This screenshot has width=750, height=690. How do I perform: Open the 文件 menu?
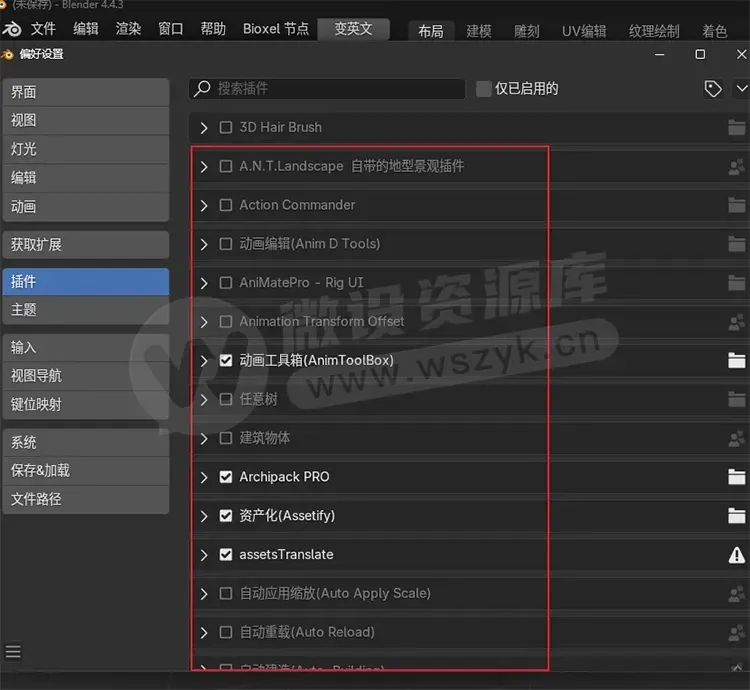(43, 29)
